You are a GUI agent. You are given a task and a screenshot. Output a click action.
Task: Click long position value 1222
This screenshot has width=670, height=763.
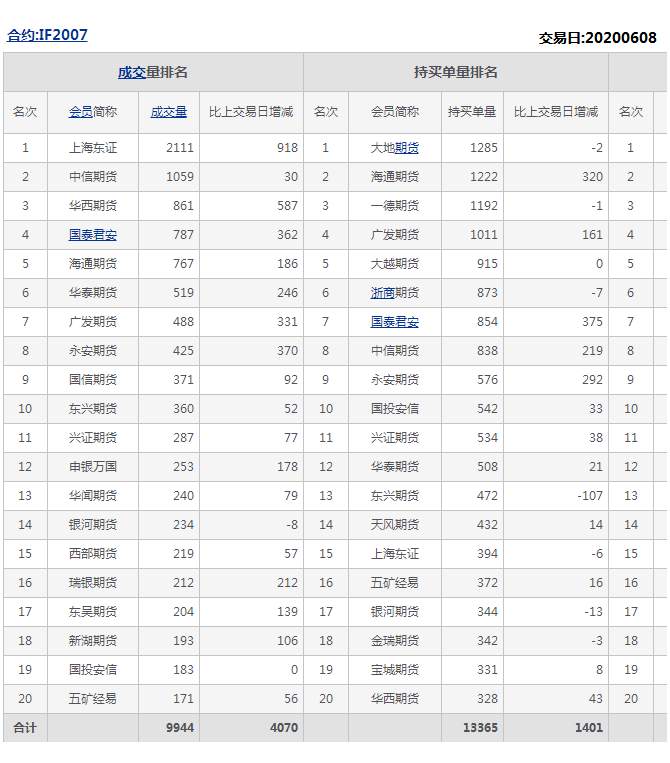coord(484,177)
